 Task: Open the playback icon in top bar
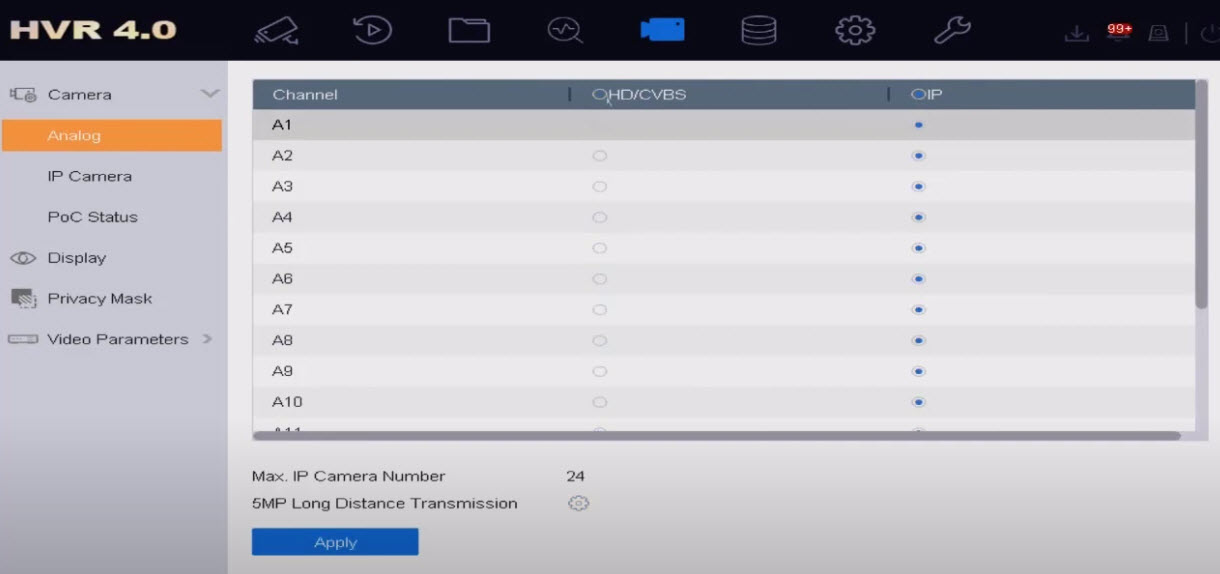(x=372, y=31)
